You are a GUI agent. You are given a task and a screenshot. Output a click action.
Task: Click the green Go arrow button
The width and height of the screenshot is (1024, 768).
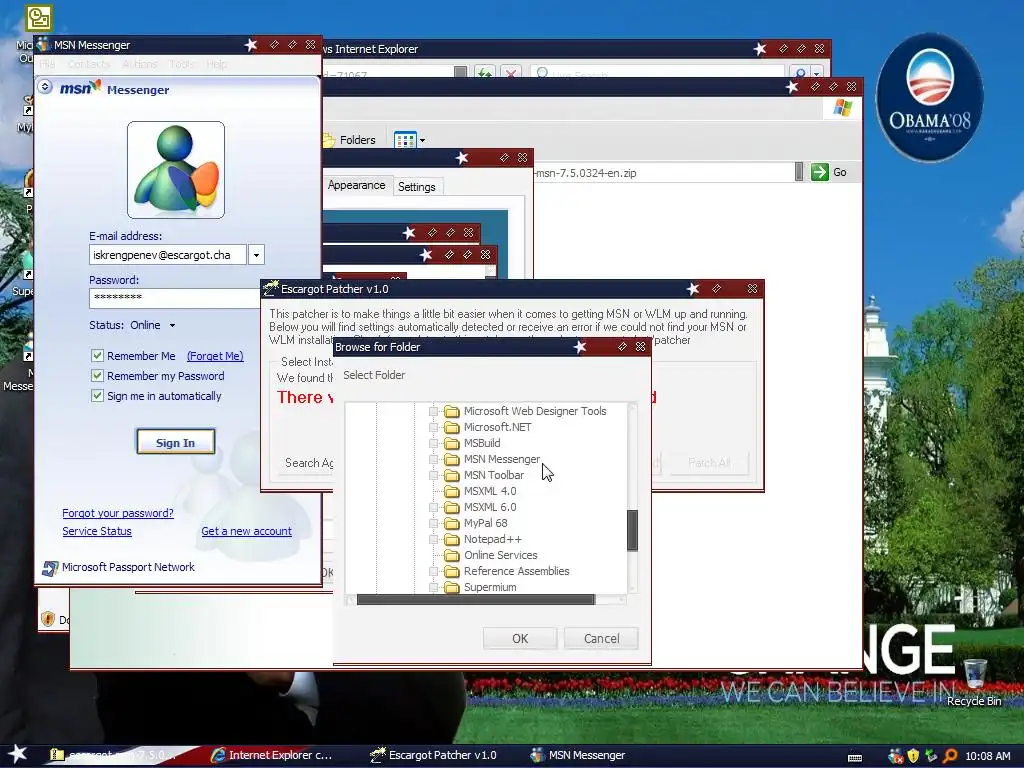[819, 172]
